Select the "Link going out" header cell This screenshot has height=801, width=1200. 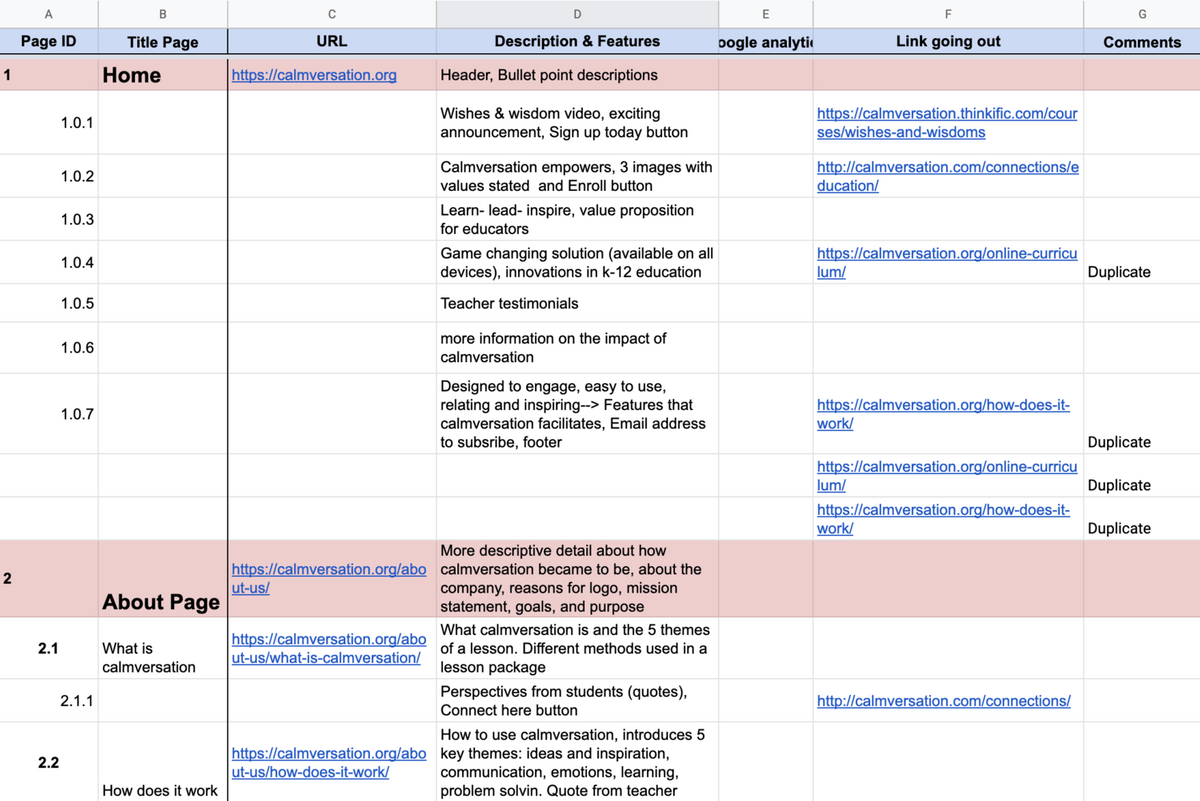948,42
